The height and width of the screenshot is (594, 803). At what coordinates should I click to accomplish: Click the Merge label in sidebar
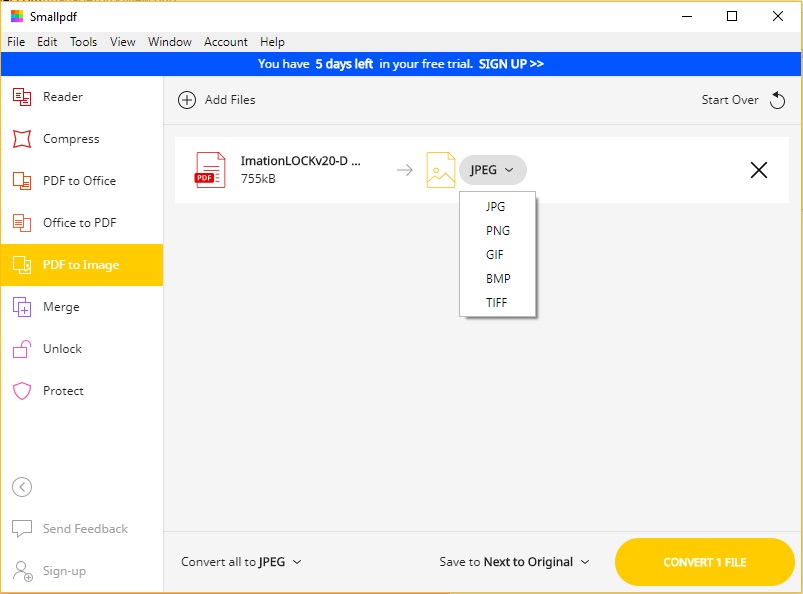(61, 307)
